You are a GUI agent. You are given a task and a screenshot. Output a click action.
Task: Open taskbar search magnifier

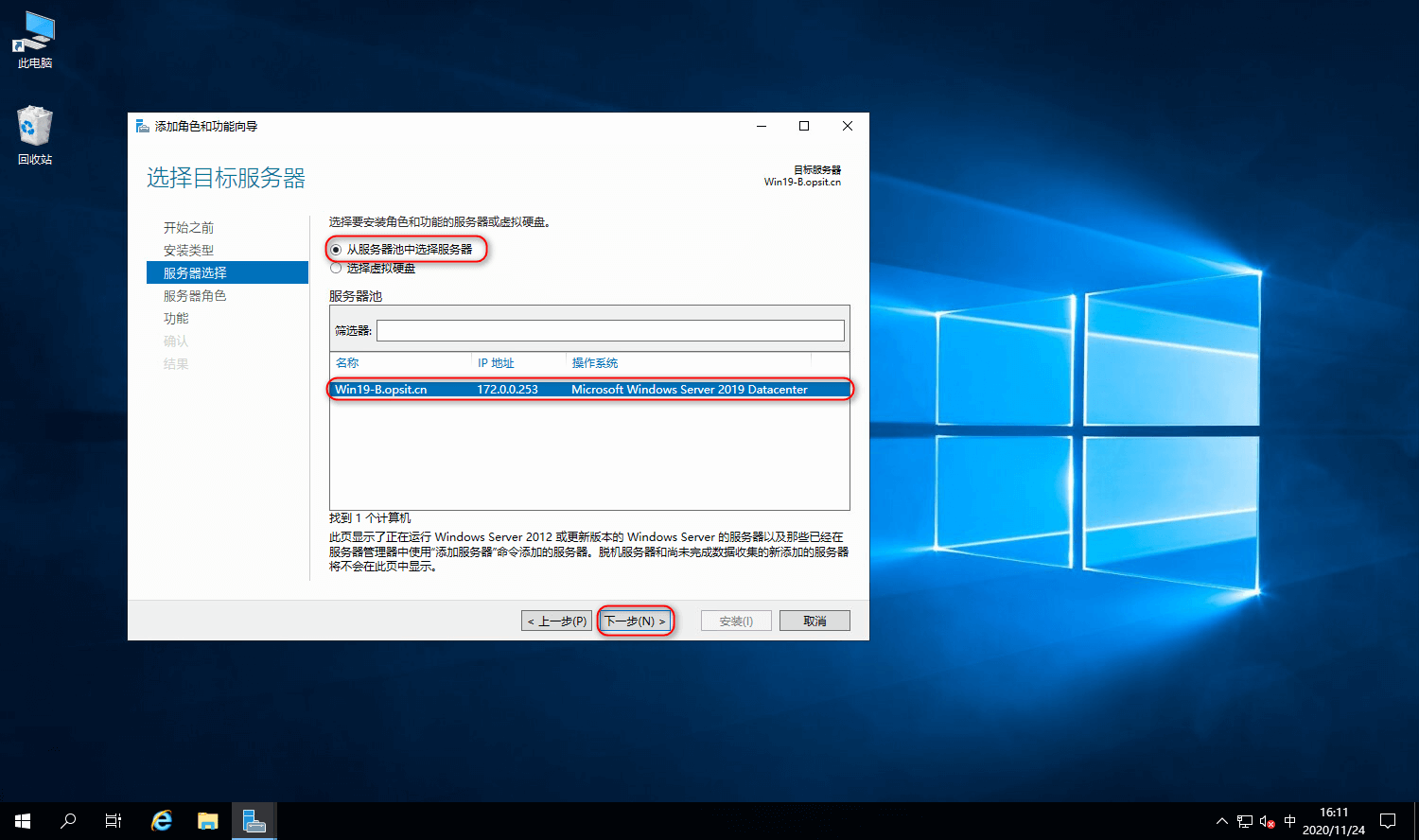68,821
